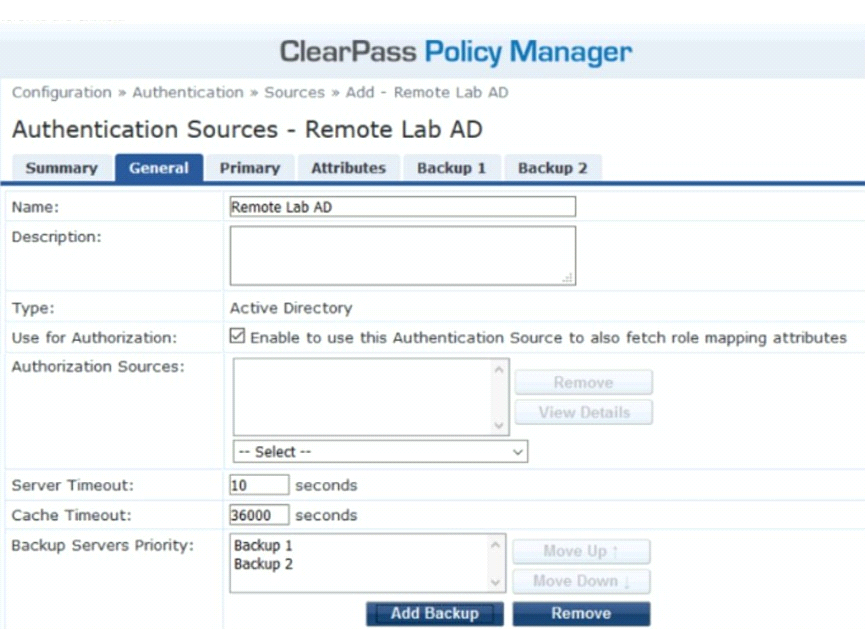Click the Add Backup button
Screen dimensions: 865x629
tap(435, 614)
